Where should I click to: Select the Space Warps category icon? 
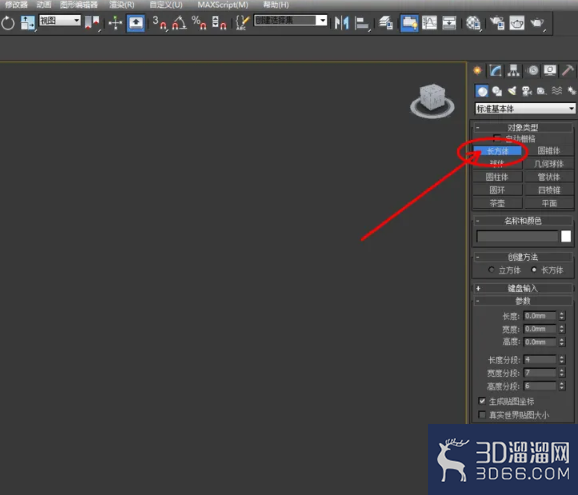pos(557,91)
